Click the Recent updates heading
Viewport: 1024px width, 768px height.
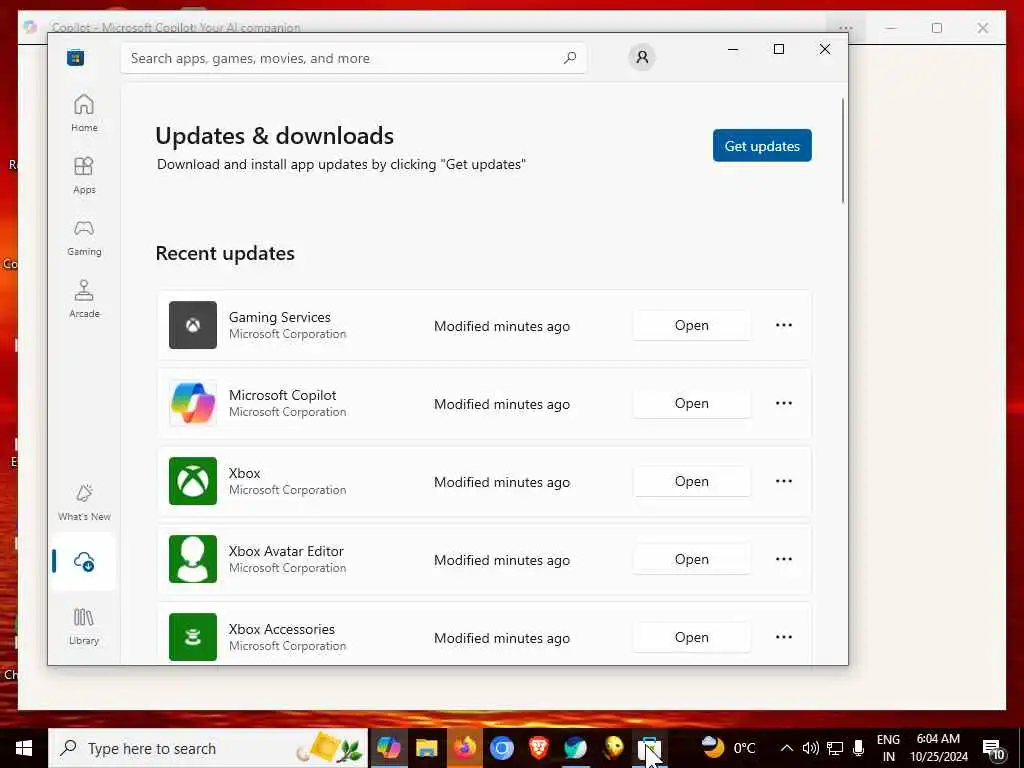pyautogui.click(x=225, y=253)
